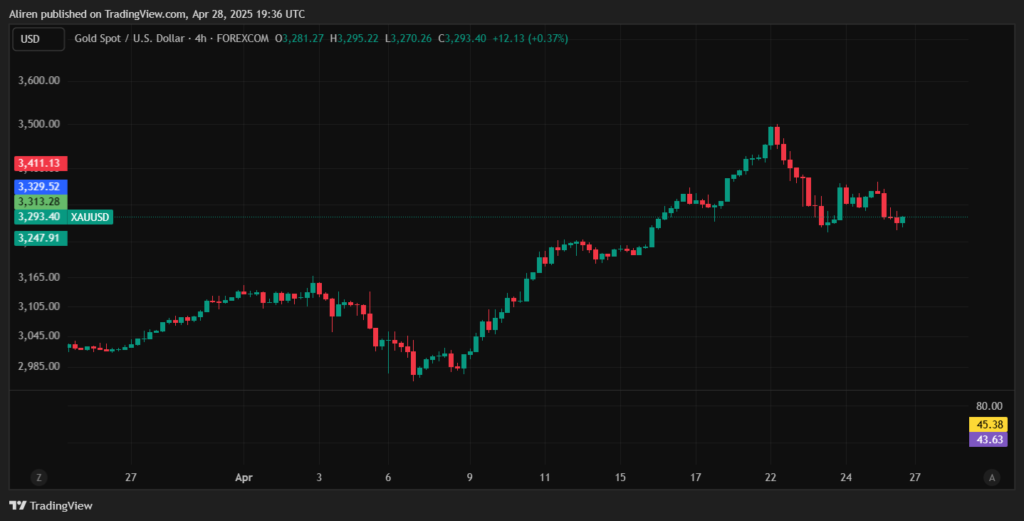This screenshot has height=521, width=1024.
Task: Click the Gold Spot / U.S. Dollar title
Action: coord(129,39)
